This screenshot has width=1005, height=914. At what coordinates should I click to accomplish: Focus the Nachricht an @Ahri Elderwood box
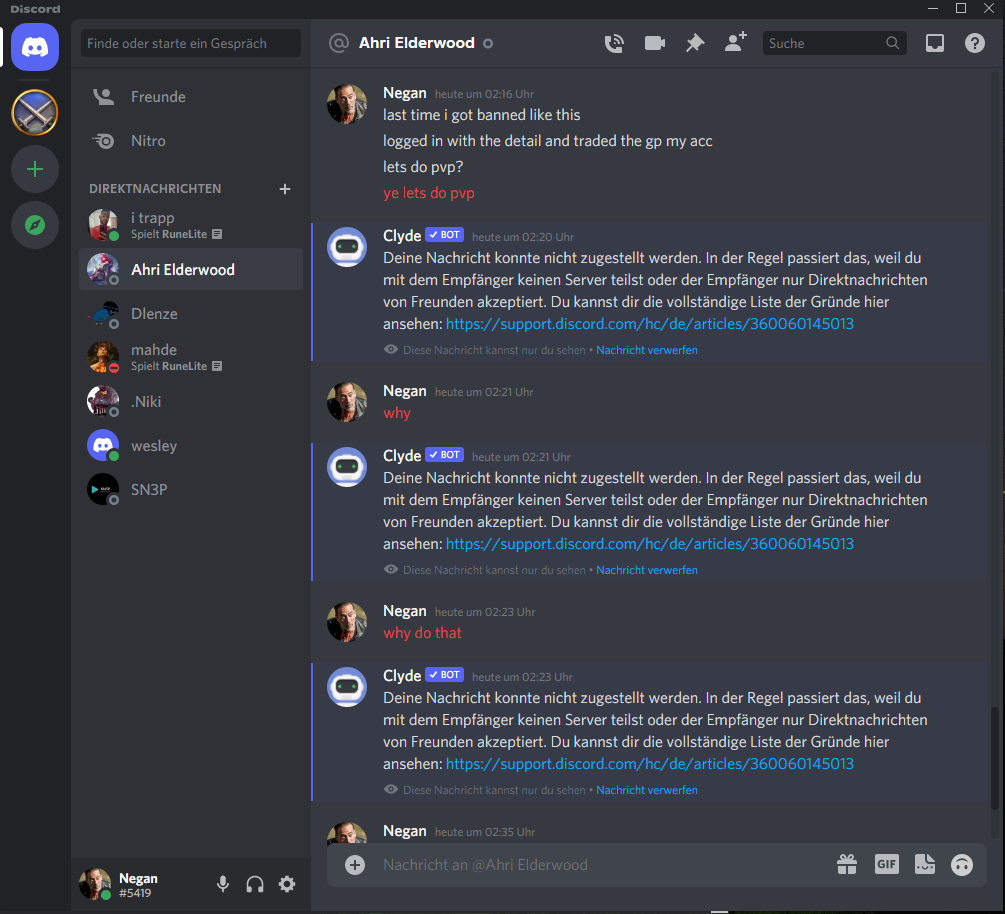pos(602,865)
